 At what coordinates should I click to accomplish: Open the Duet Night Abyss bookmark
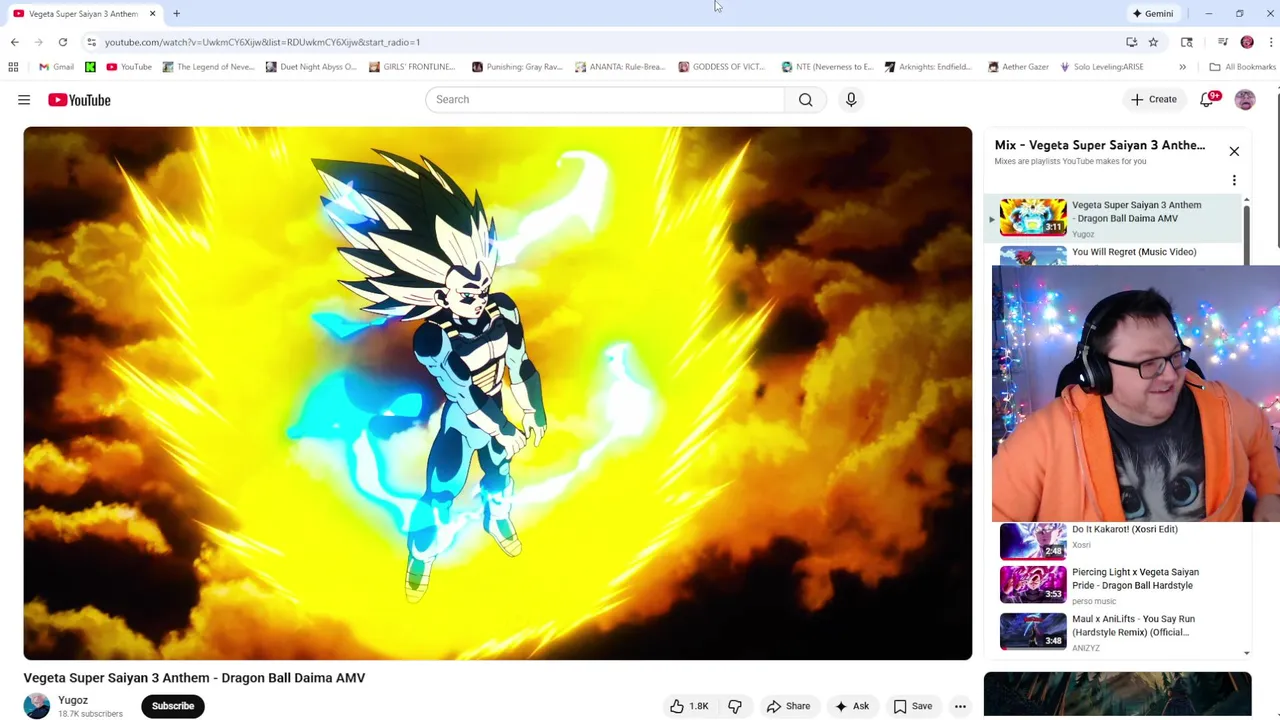(311, 67)
